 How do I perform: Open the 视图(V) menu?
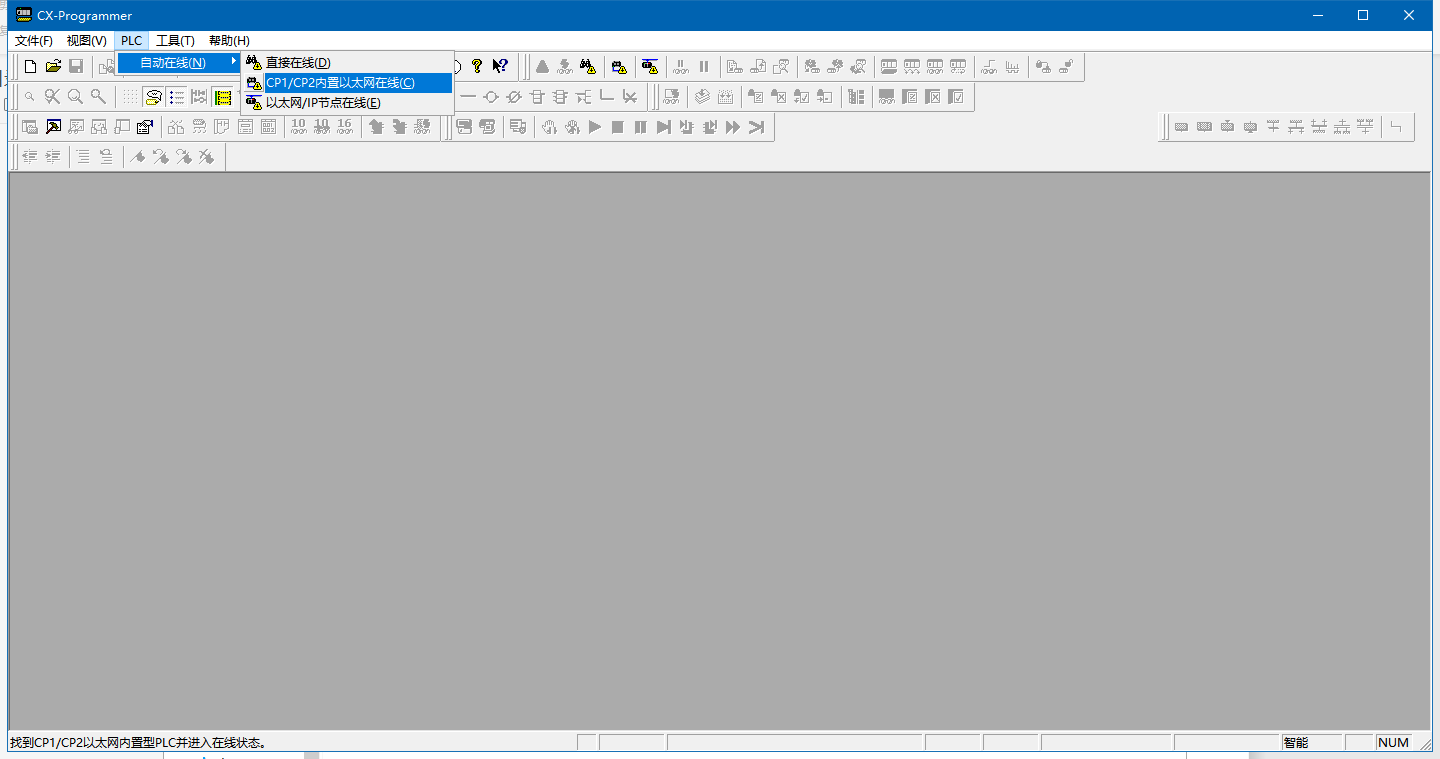(86, 41)
